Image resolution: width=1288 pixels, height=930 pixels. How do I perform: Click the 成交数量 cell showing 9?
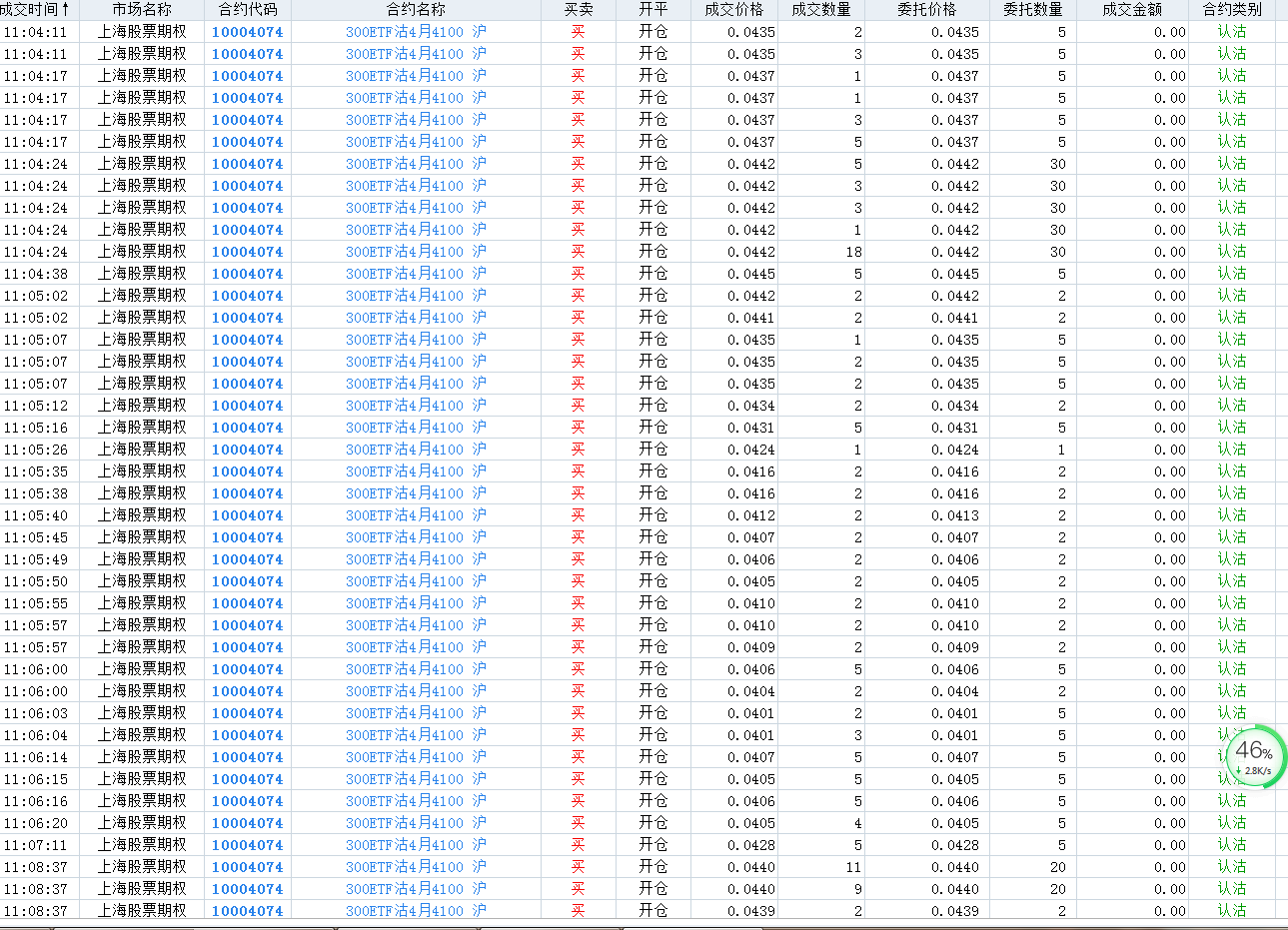click(857, 889)
